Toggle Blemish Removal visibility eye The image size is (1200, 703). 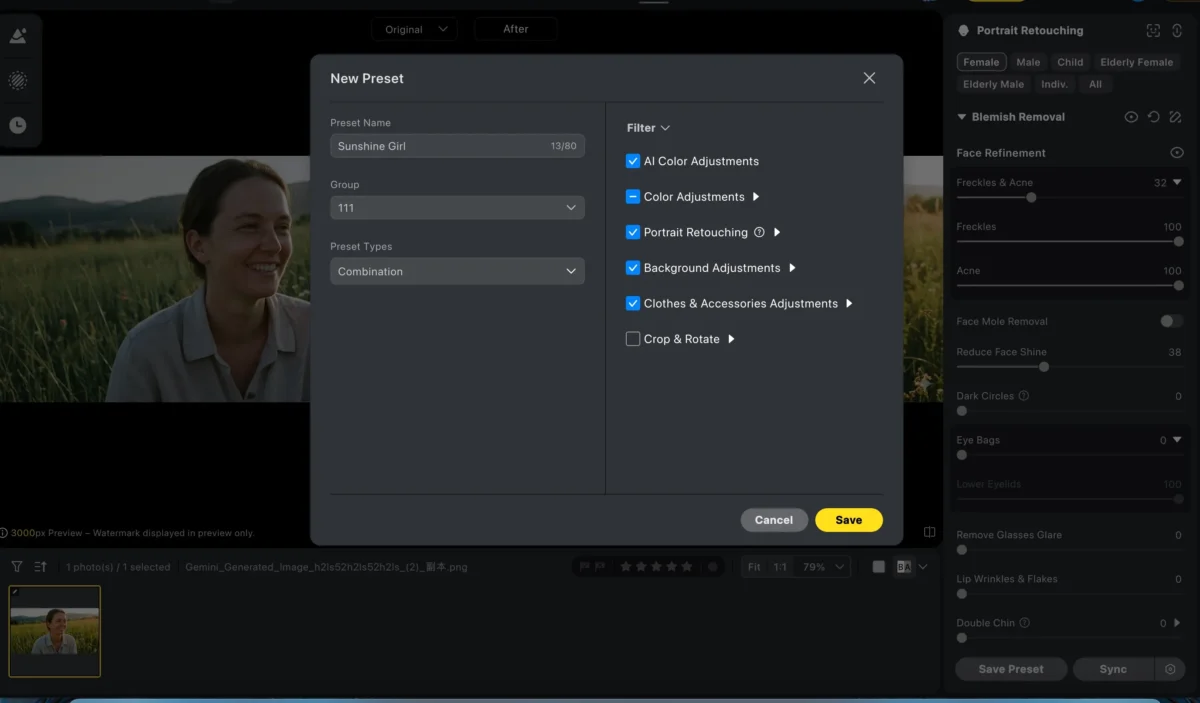1131,117
